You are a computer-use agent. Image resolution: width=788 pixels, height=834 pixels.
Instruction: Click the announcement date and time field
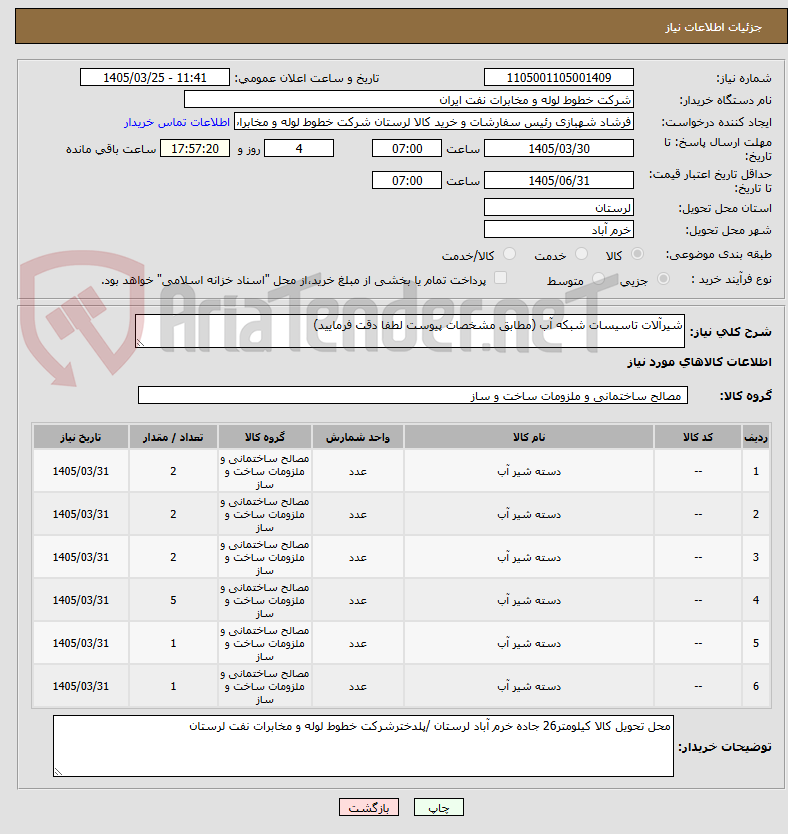[155, 78]
